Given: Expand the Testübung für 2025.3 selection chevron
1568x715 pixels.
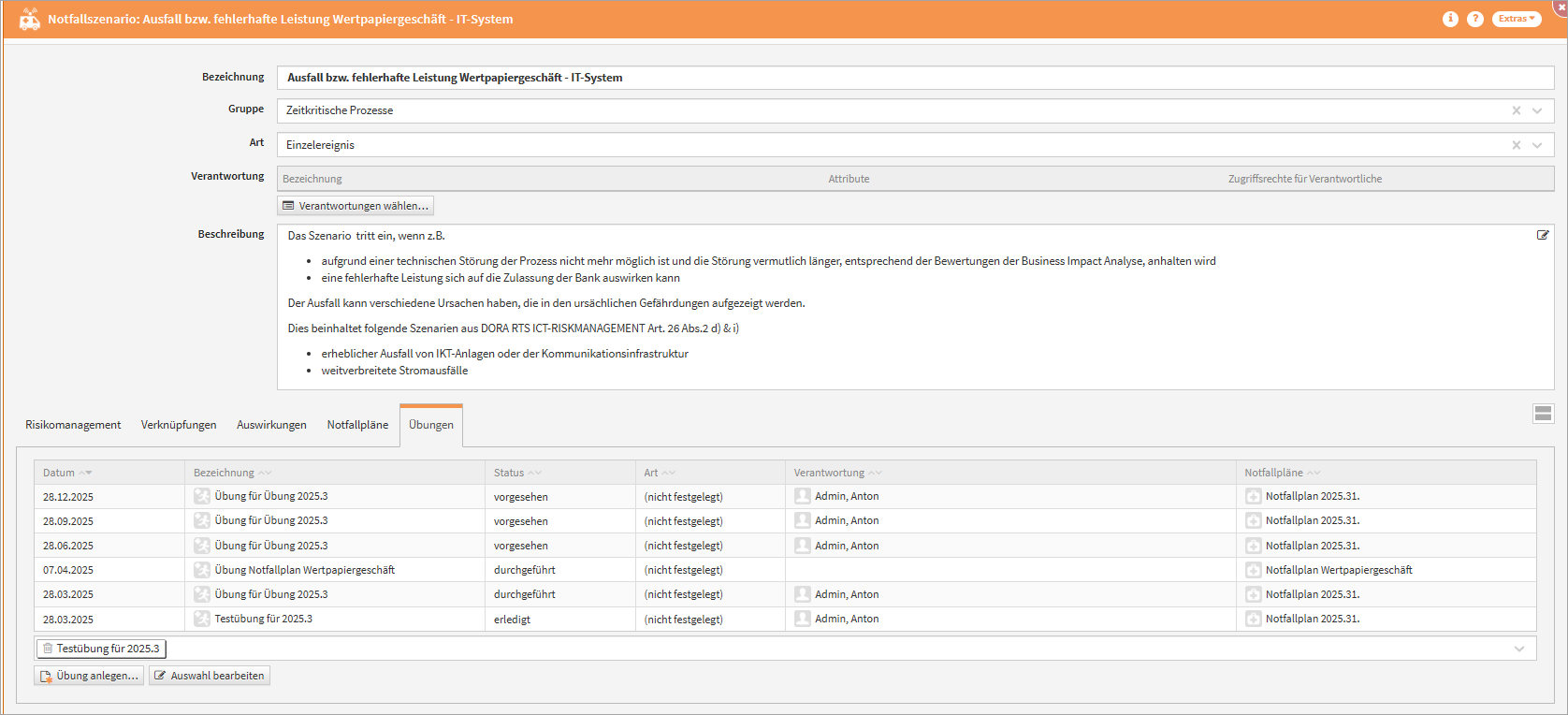Looking at the screenshot, I should coord(1519,649).
